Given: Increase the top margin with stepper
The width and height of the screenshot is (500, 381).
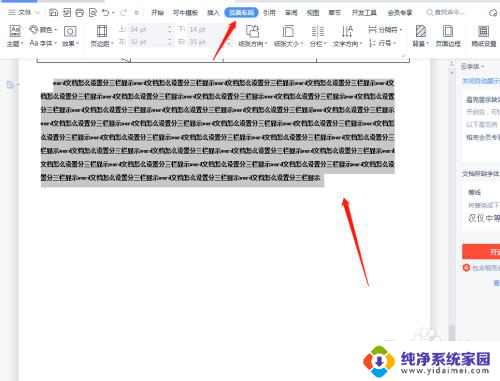Looking at the screenshot, I should (170, 27).
